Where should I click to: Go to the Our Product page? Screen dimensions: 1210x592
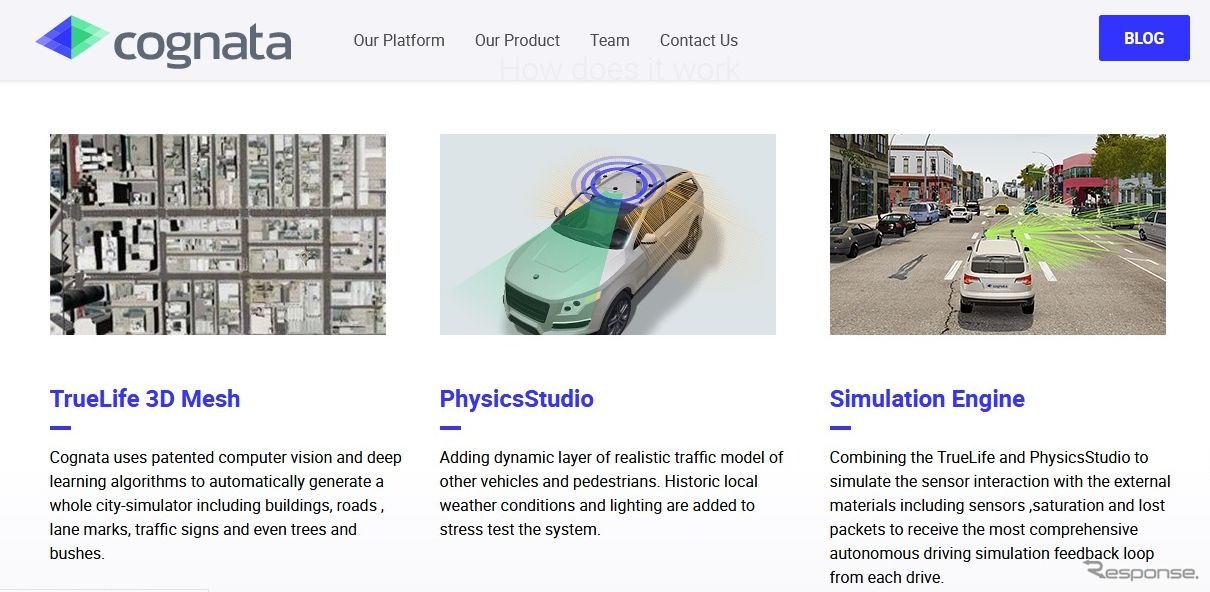point(517,40)
